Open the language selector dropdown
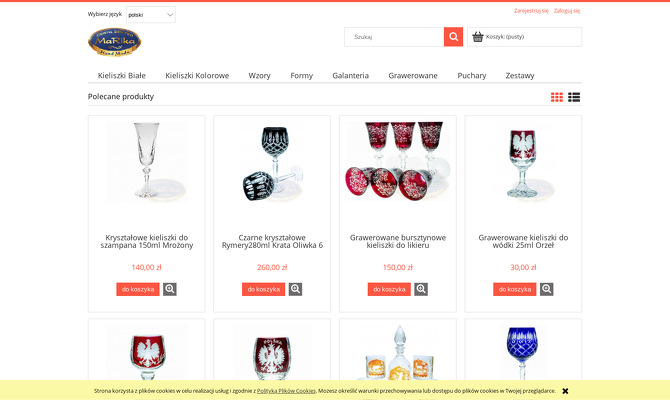The width and height of the screenshot is (670, 400). 151,15
